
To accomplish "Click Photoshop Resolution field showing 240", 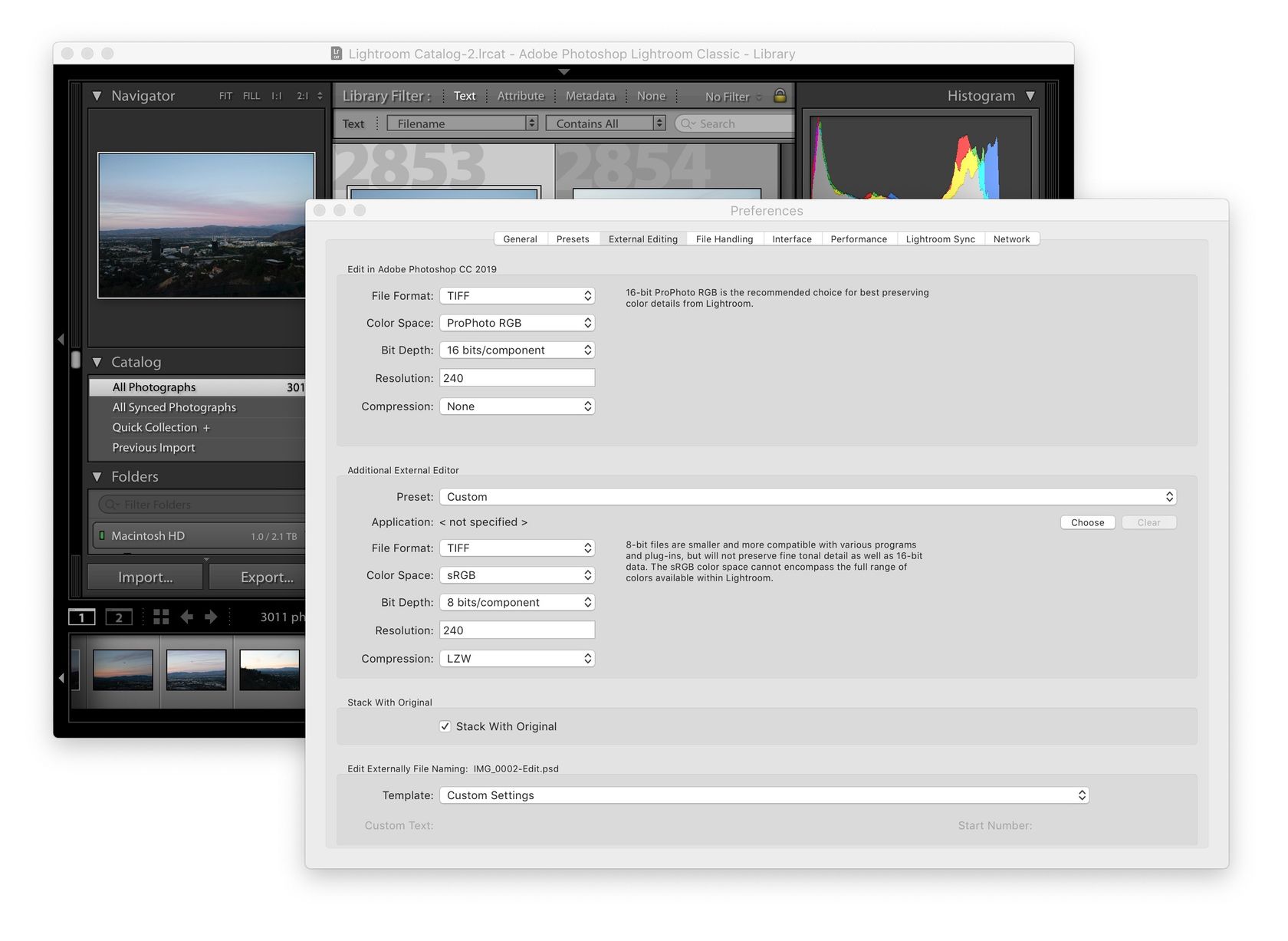I will (x=517, y=378).
